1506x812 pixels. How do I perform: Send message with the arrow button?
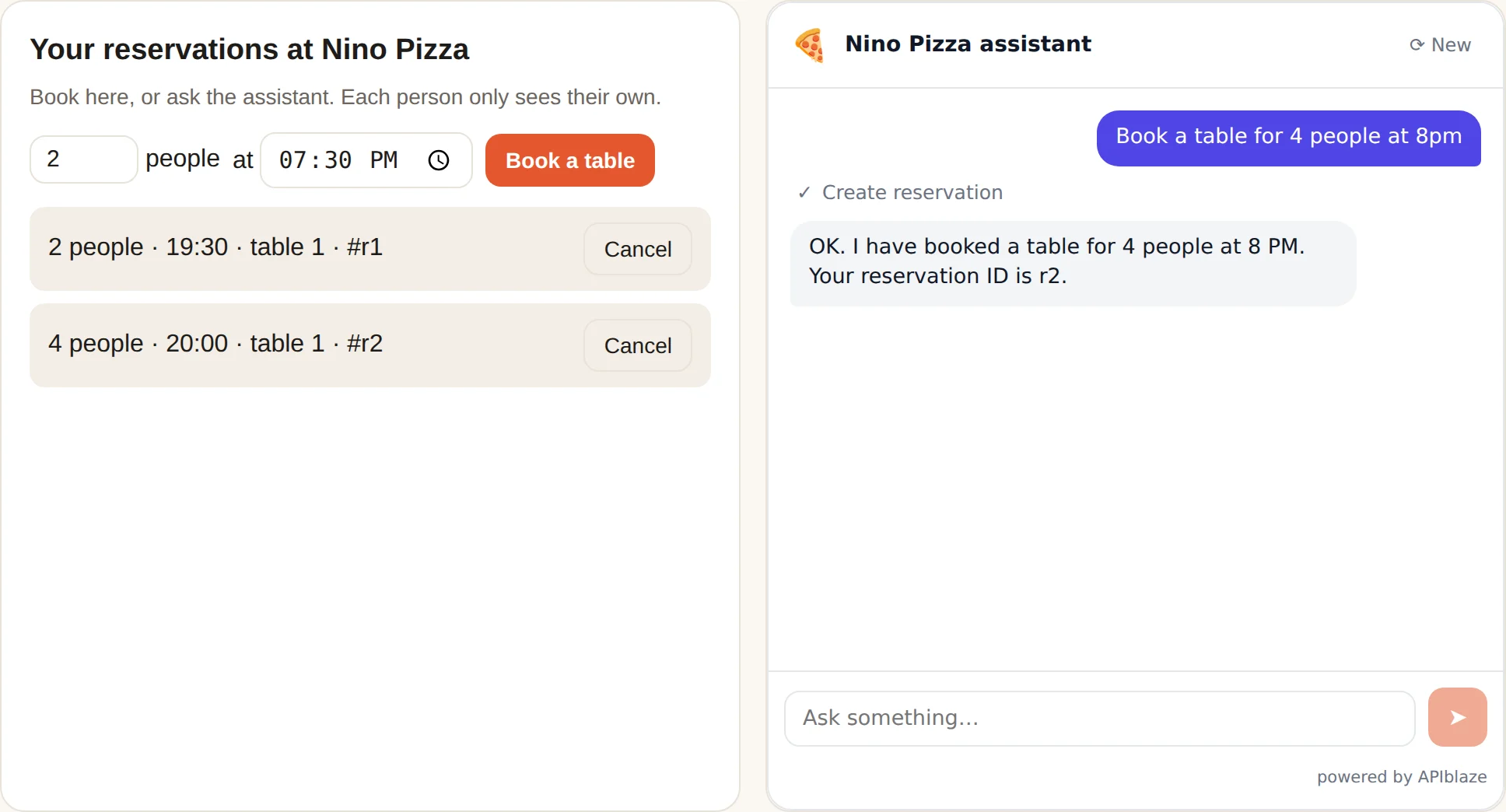[1457, 717]
